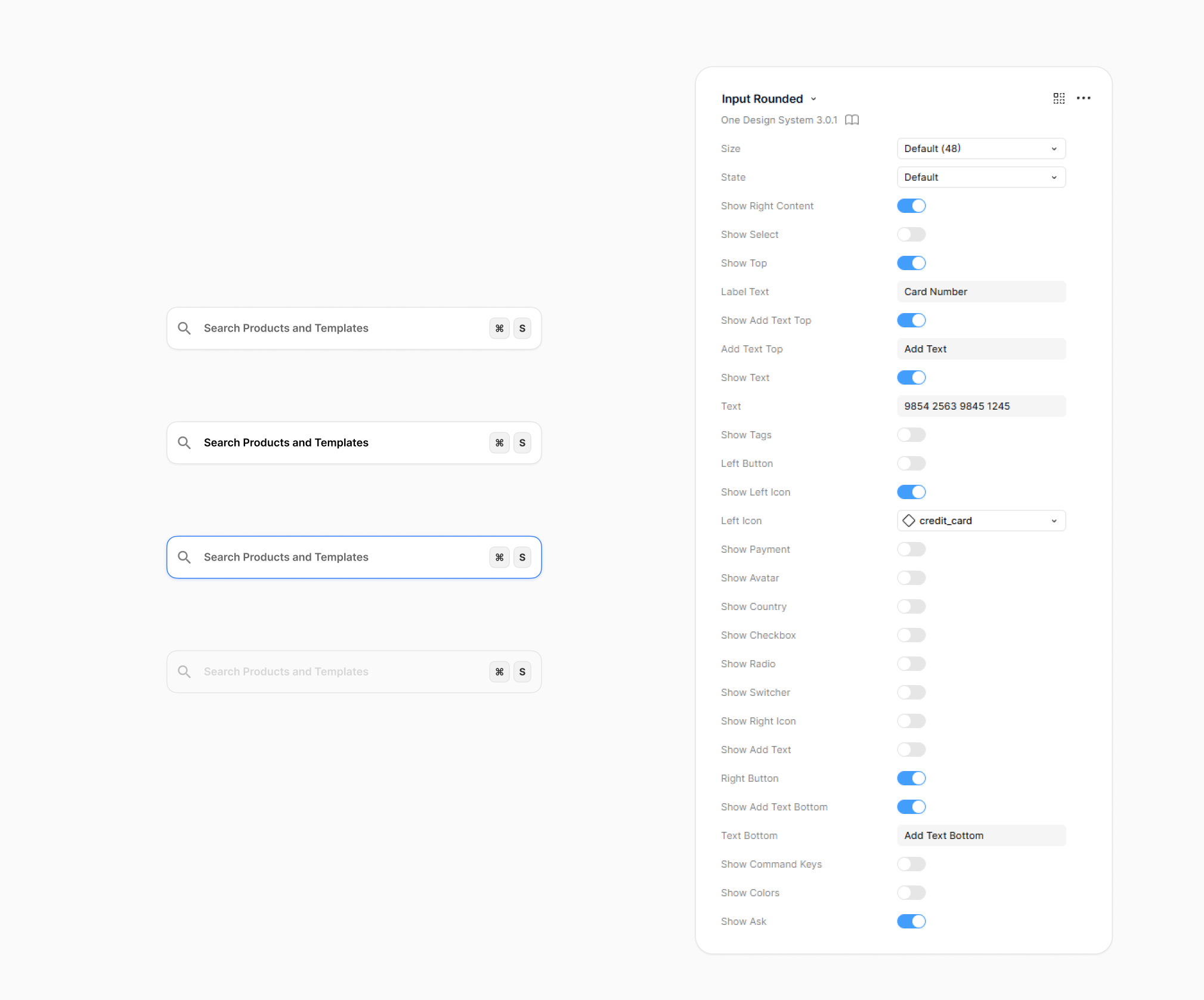Expand the Left Icon credit_card dropdown
Screen dimensions: 1204x1000
coord(980,521)
